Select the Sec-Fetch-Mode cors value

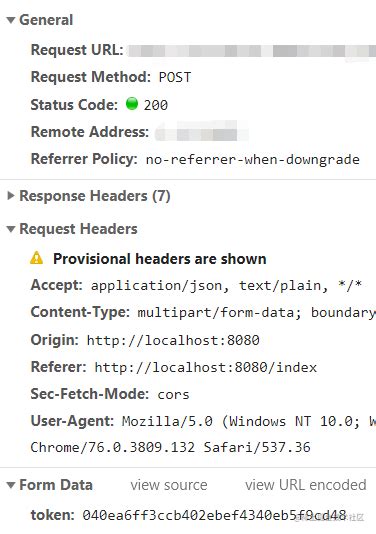click(x=173, y=395)
